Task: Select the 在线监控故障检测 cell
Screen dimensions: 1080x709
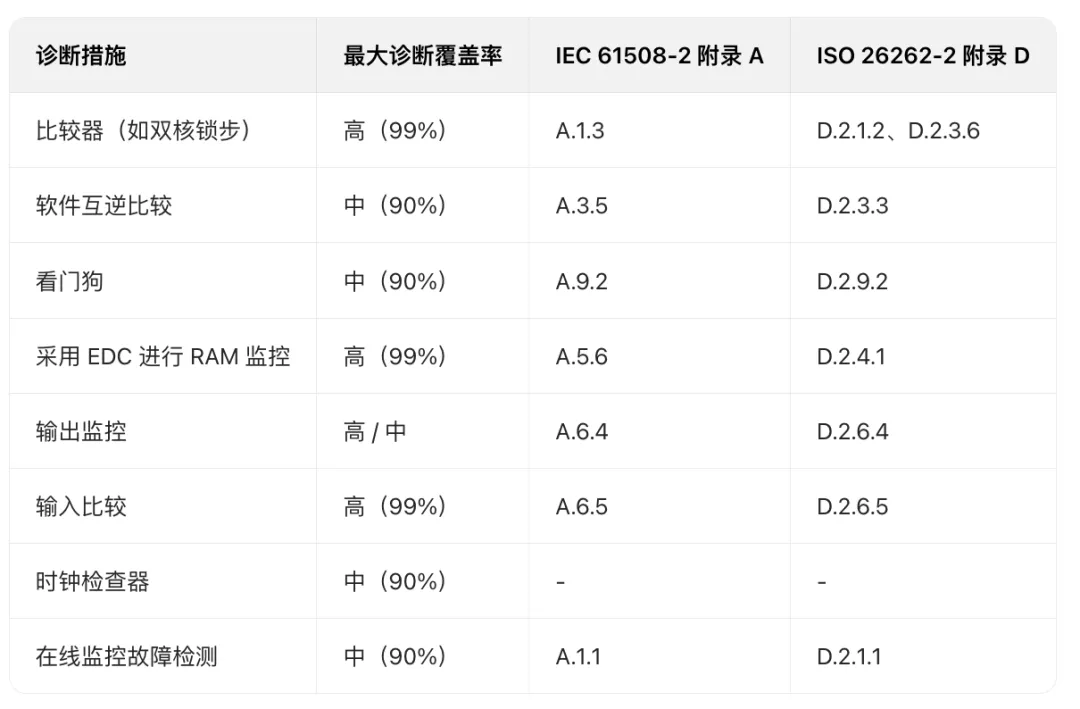Action: [x=126, y=657]
